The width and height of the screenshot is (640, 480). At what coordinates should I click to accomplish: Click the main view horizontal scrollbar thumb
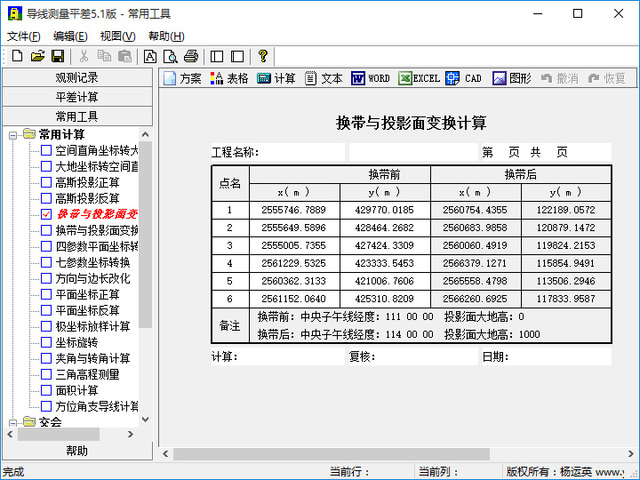tap(331, 454)
